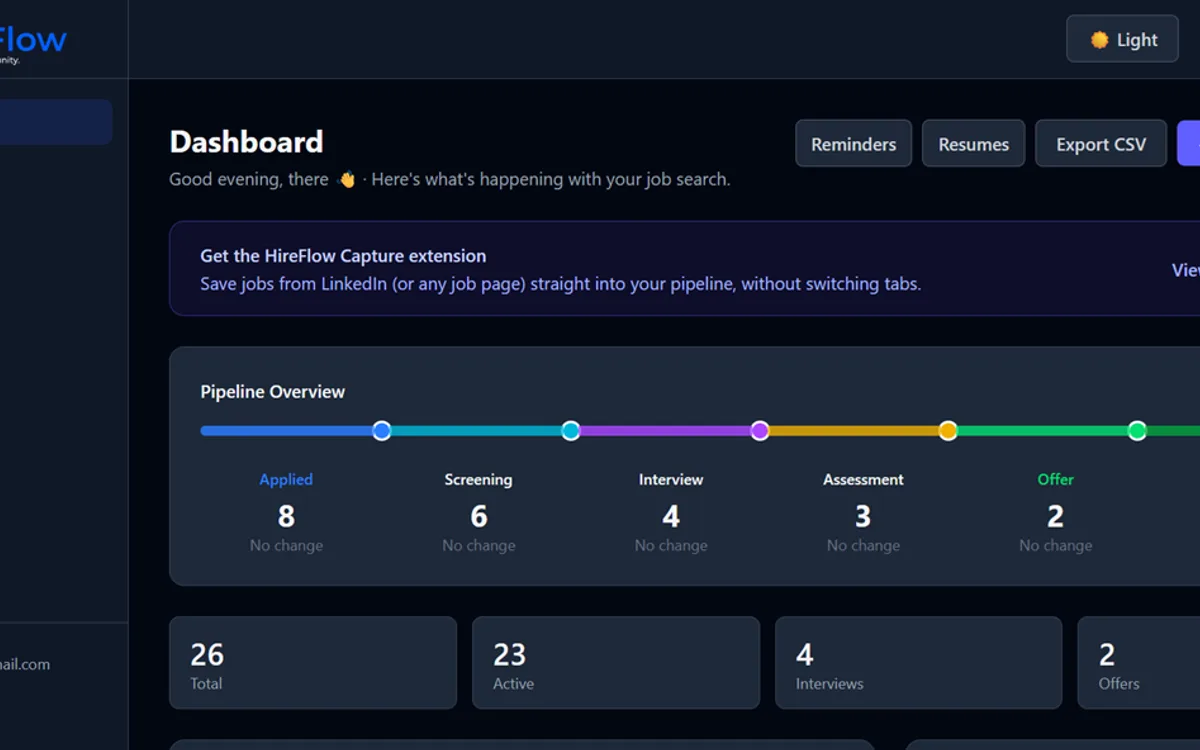Open the Reminders panel
The height and width of the screenshot is (750, 1200).
[x=853, y=144]
